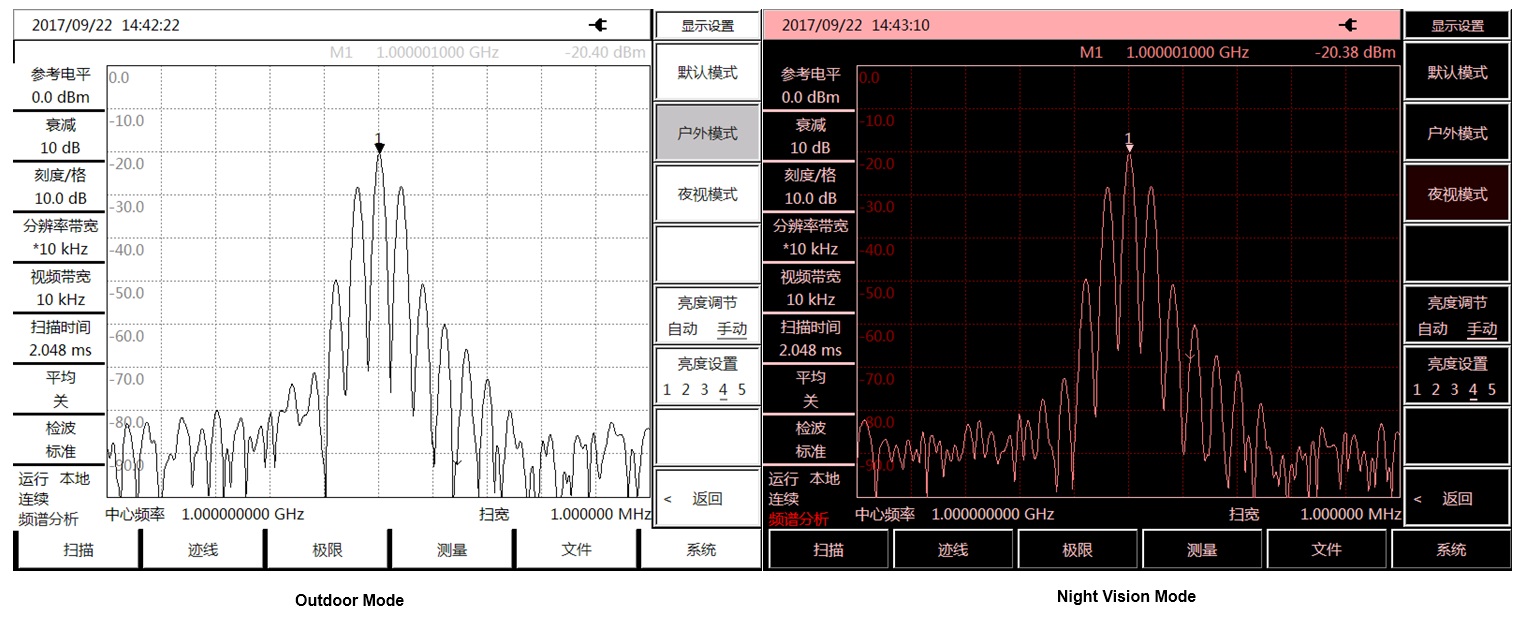Screen dimensions: 1526x630
Task: Click the power plug icon on the white outdoor-mode screen
Action: pyautogui.click(x=599, y=25)
